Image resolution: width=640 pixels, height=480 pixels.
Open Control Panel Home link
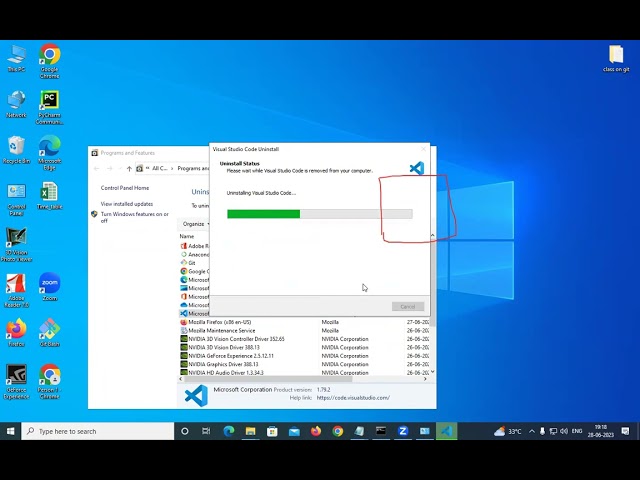[x=124, y=188]
